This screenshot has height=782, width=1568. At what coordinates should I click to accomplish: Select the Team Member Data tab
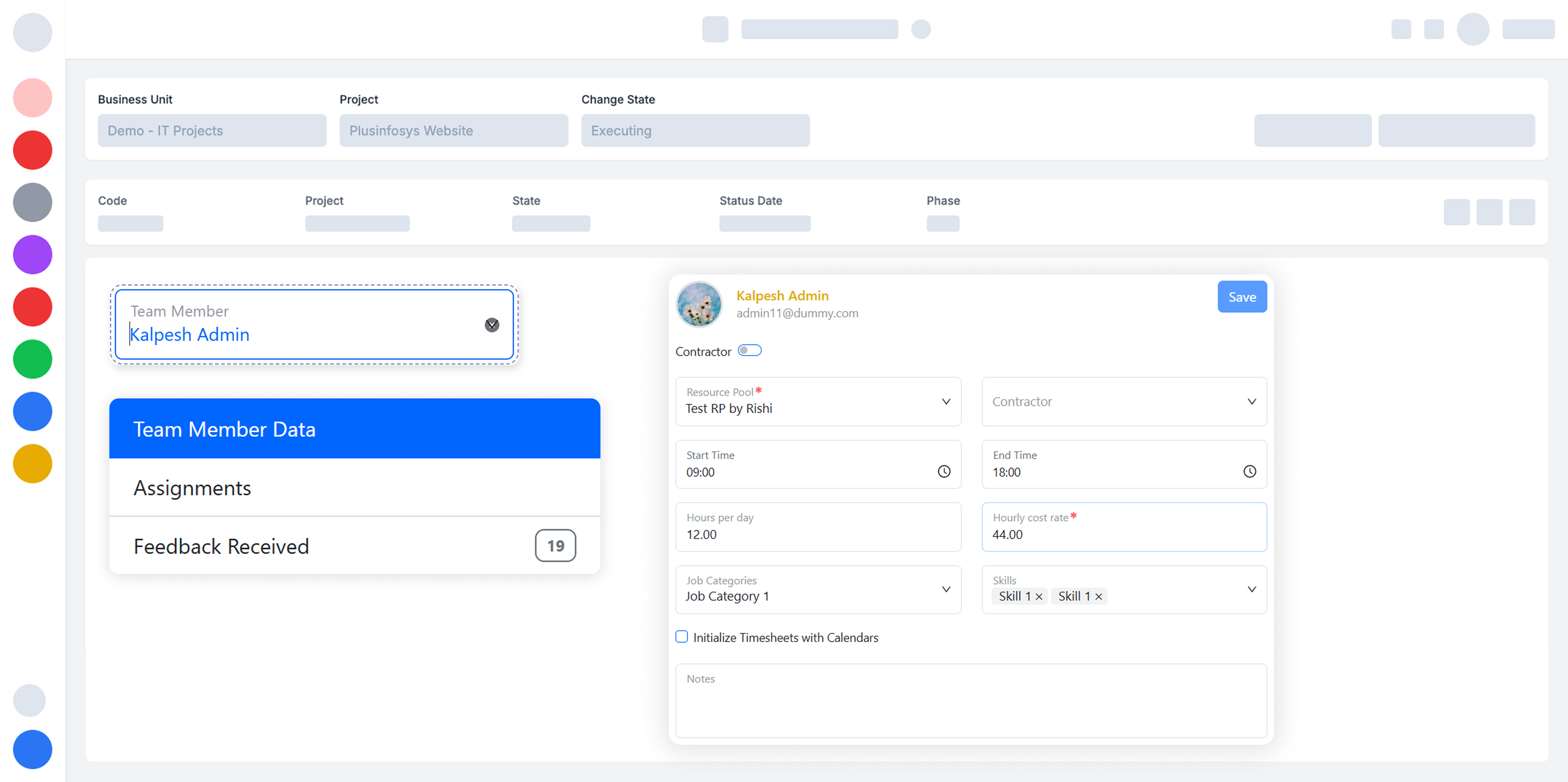pos(354,429)
